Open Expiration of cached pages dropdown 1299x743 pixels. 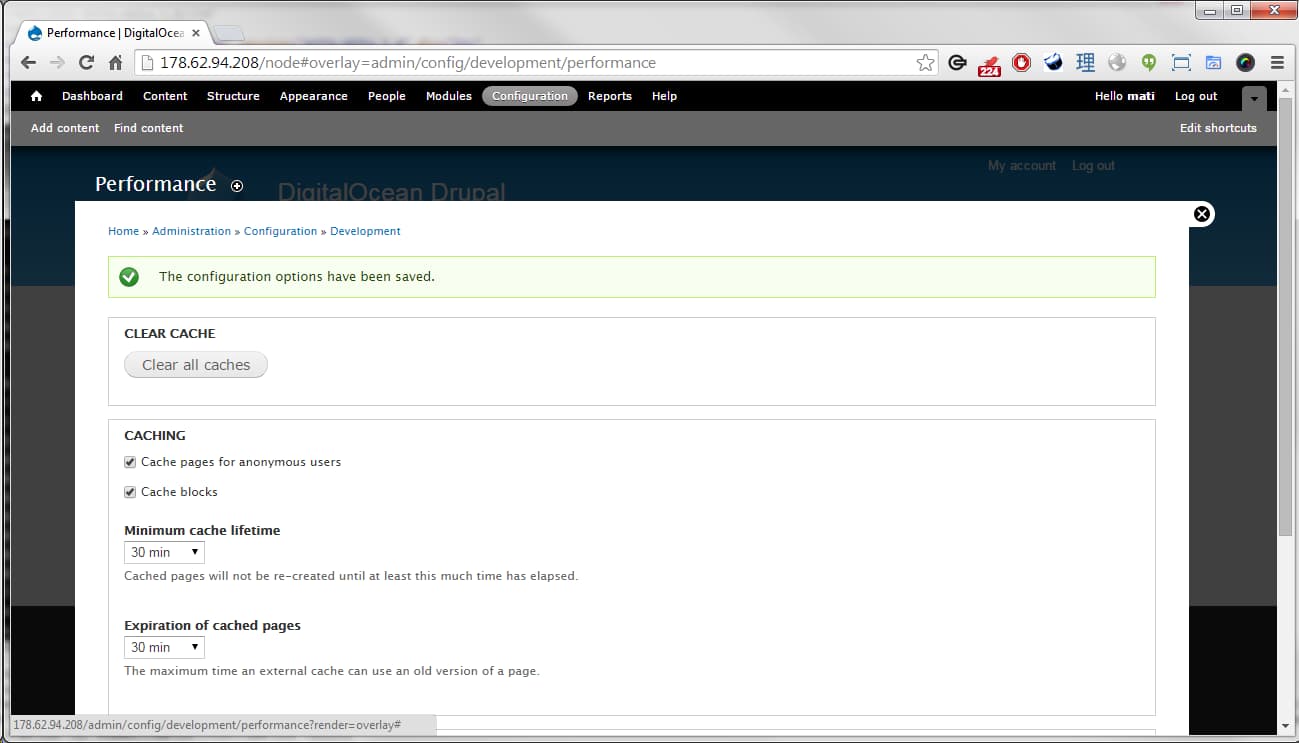click(x=165, y=647)
